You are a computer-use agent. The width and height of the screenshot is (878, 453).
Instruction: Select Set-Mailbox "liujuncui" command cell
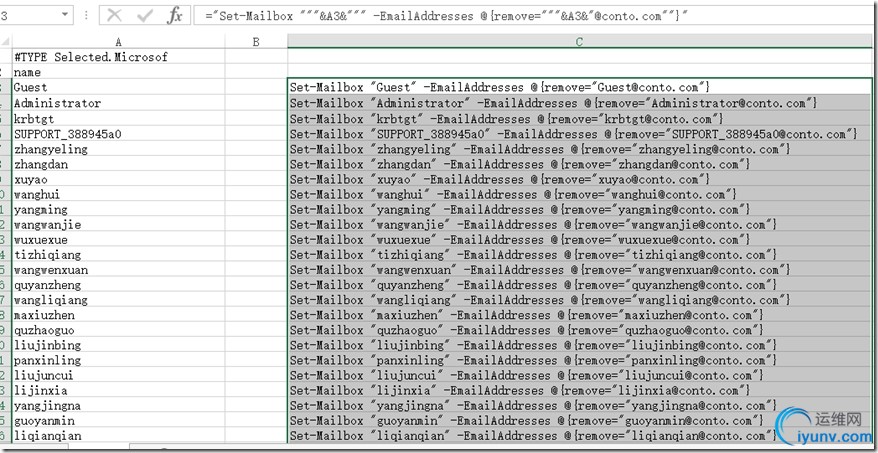580,375
